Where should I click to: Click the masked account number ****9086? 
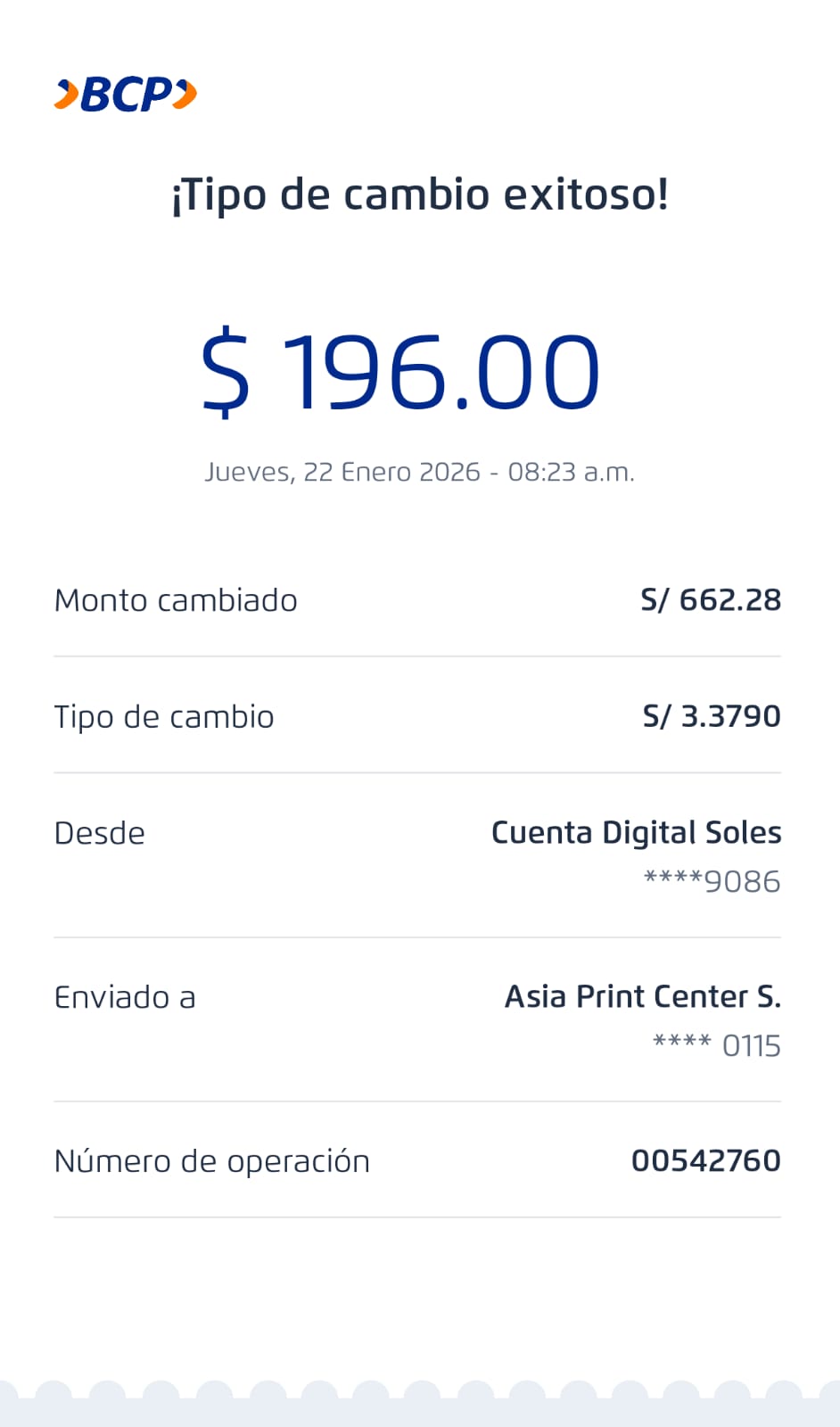coord(712,881)
